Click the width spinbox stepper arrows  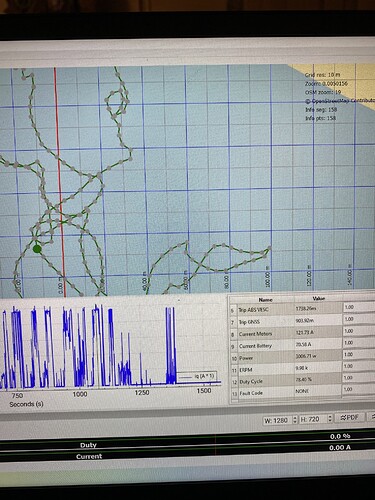coord(295,420)
